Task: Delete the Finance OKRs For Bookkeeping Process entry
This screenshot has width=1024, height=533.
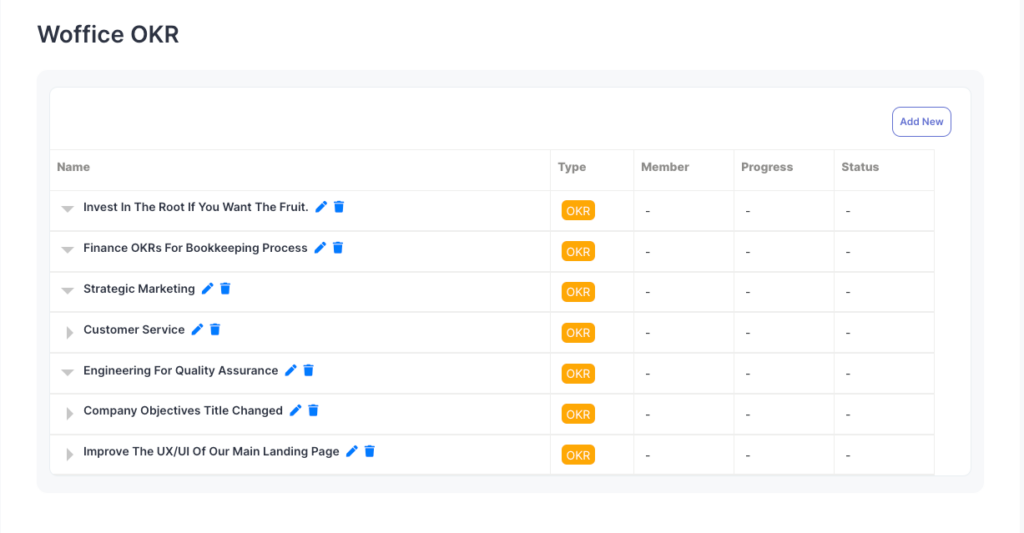Action: 338,248
